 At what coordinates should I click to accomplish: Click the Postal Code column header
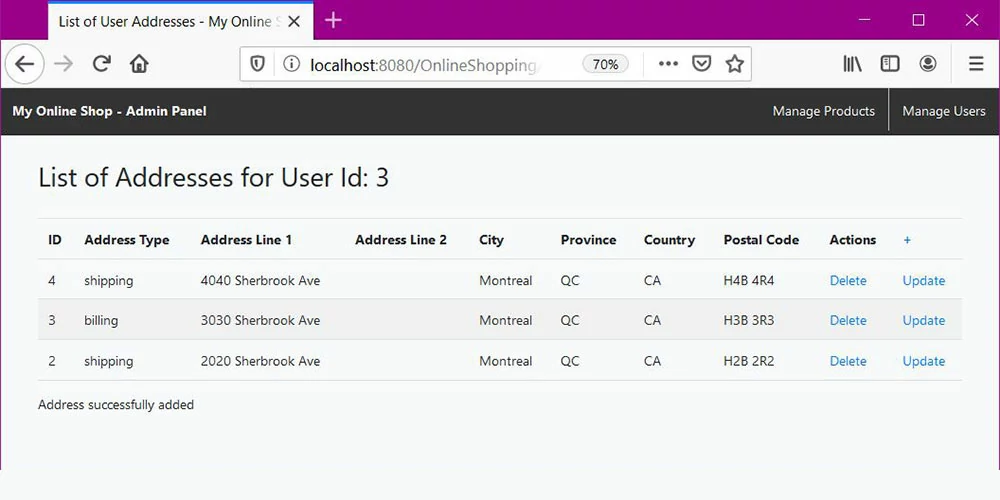761,240
